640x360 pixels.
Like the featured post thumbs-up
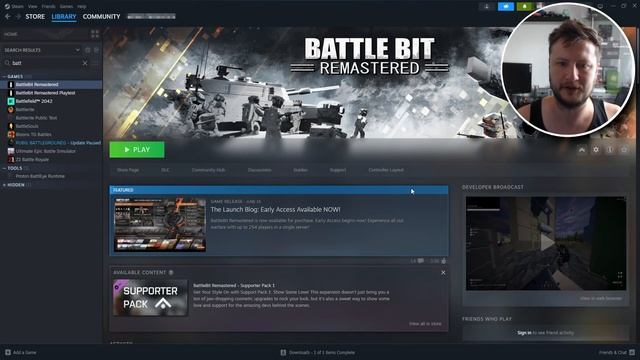coord(444,261)
